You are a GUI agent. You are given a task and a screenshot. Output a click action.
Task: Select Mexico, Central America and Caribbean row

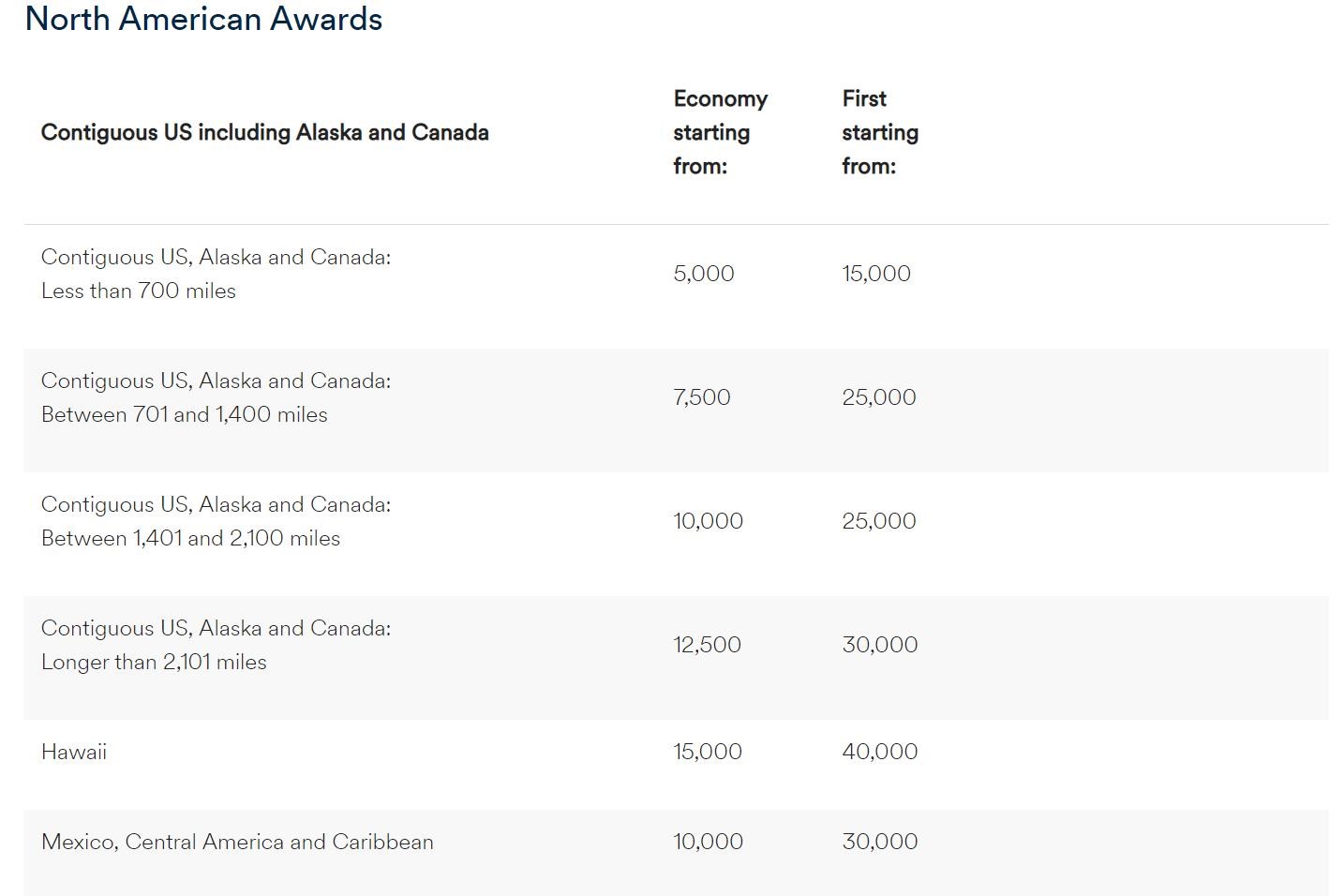[x=676, y=853]
